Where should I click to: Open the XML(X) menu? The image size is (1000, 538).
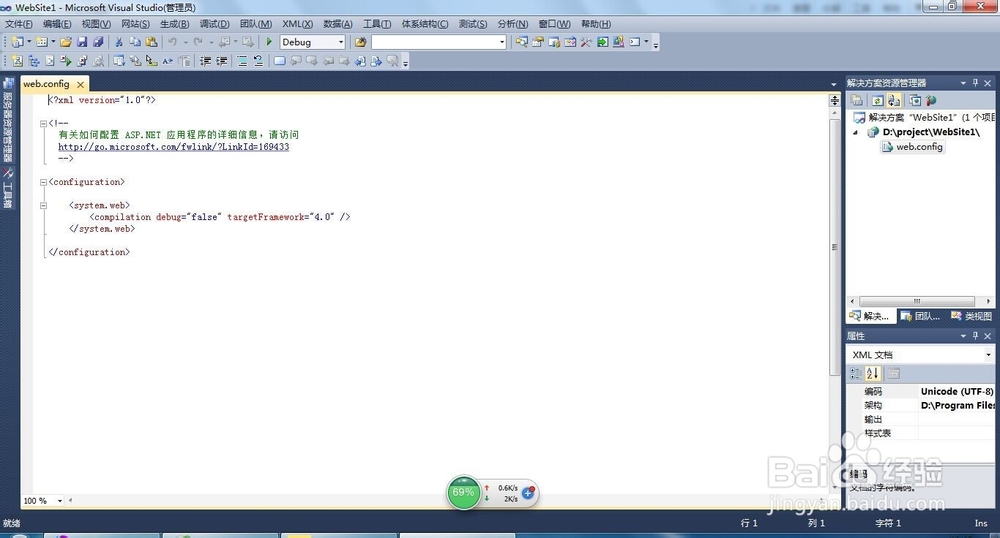(x=297, y=24)
